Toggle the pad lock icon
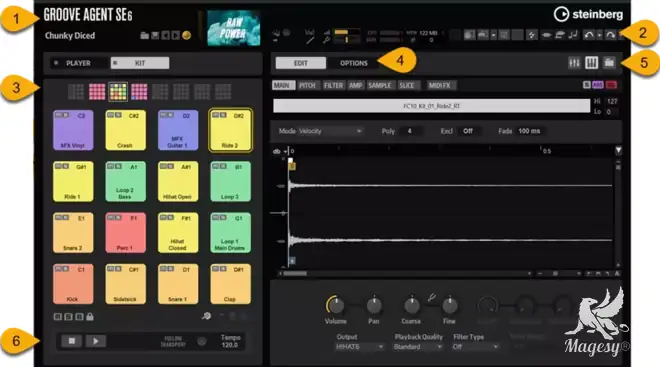The height and width of the screenshot is (367, 660). click(x=90, y=316)
